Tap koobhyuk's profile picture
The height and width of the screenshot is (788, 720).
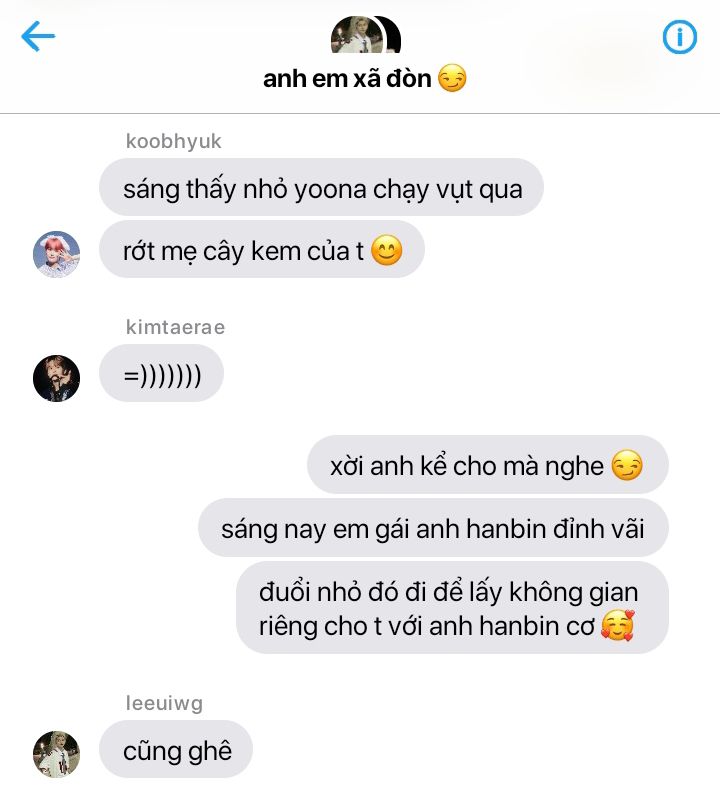pos(56,254)
